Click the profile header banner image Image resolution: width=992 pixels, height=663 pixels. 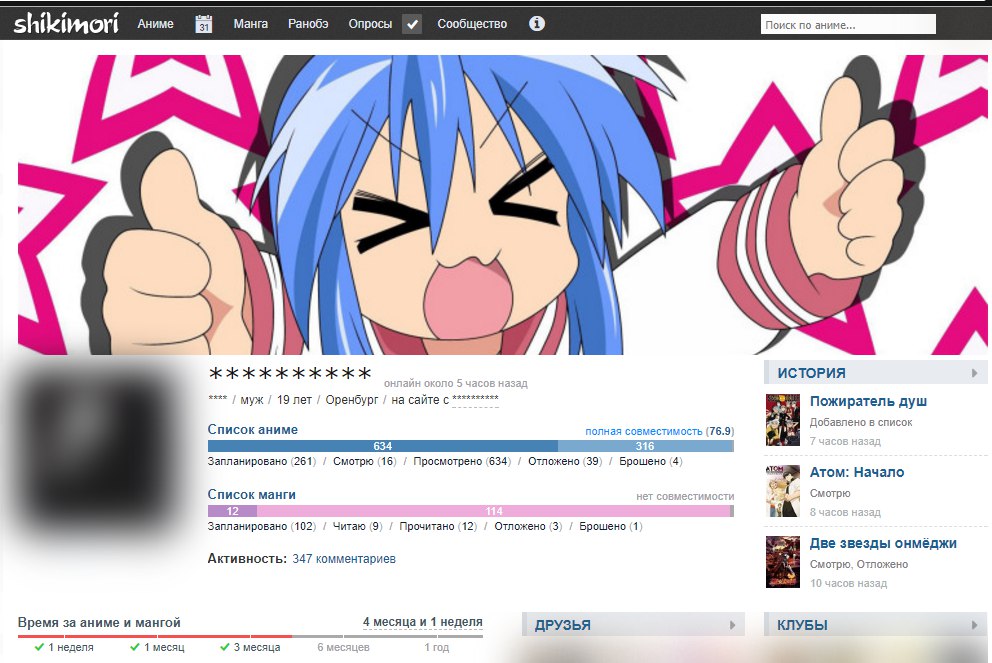(502, 204)
